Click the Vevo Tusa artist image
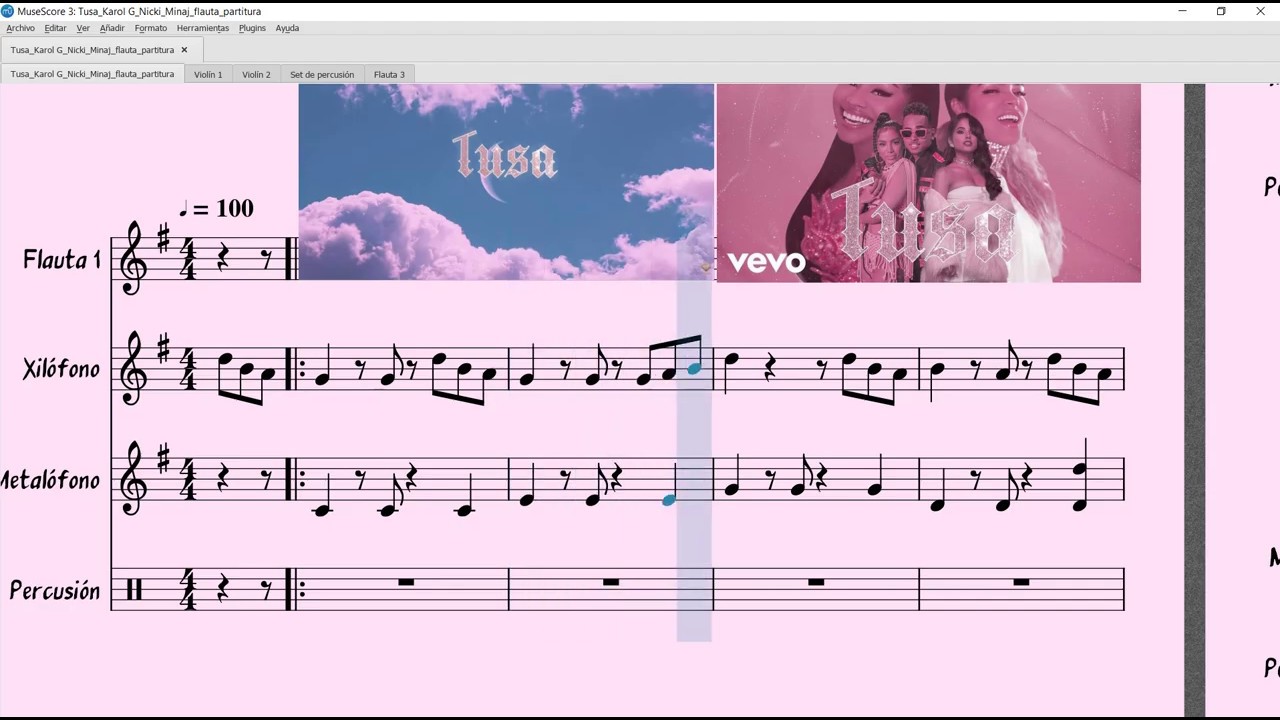1280x720 pixels. [928, 182]
